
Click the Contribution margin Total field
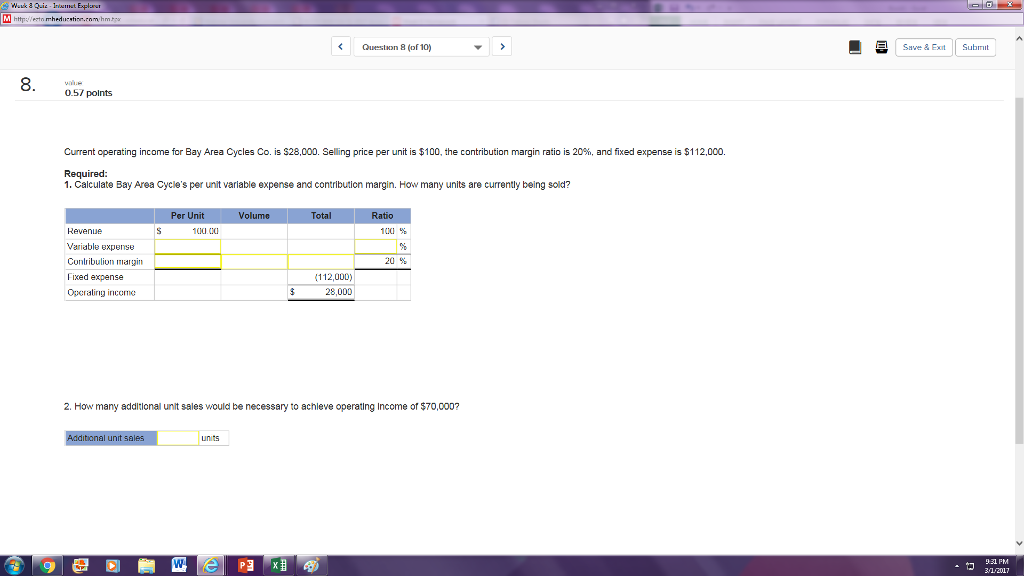click(321, 261)
